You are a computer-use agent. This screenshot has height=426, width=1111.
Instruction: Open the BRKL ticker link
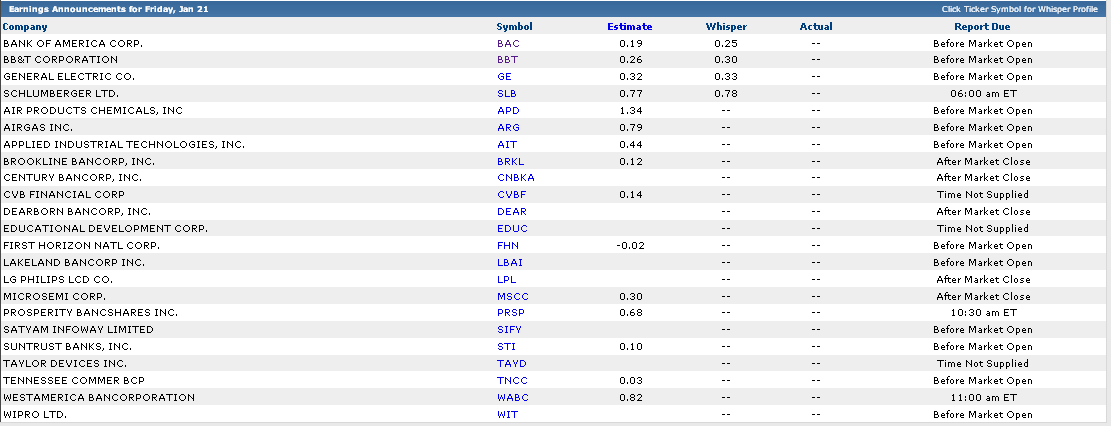(510, 162)
